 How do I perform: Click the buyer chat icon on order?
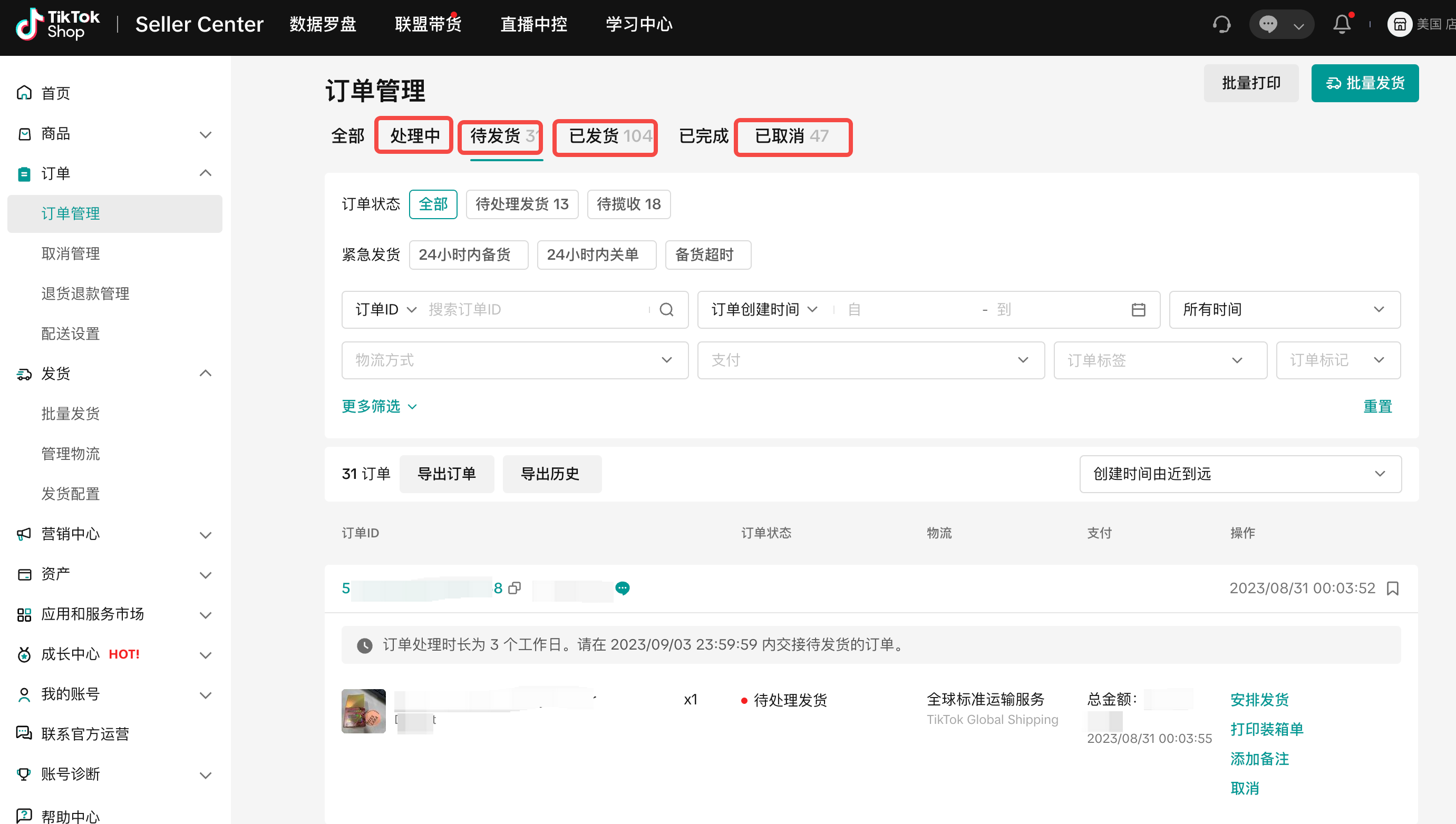point(622,588)
